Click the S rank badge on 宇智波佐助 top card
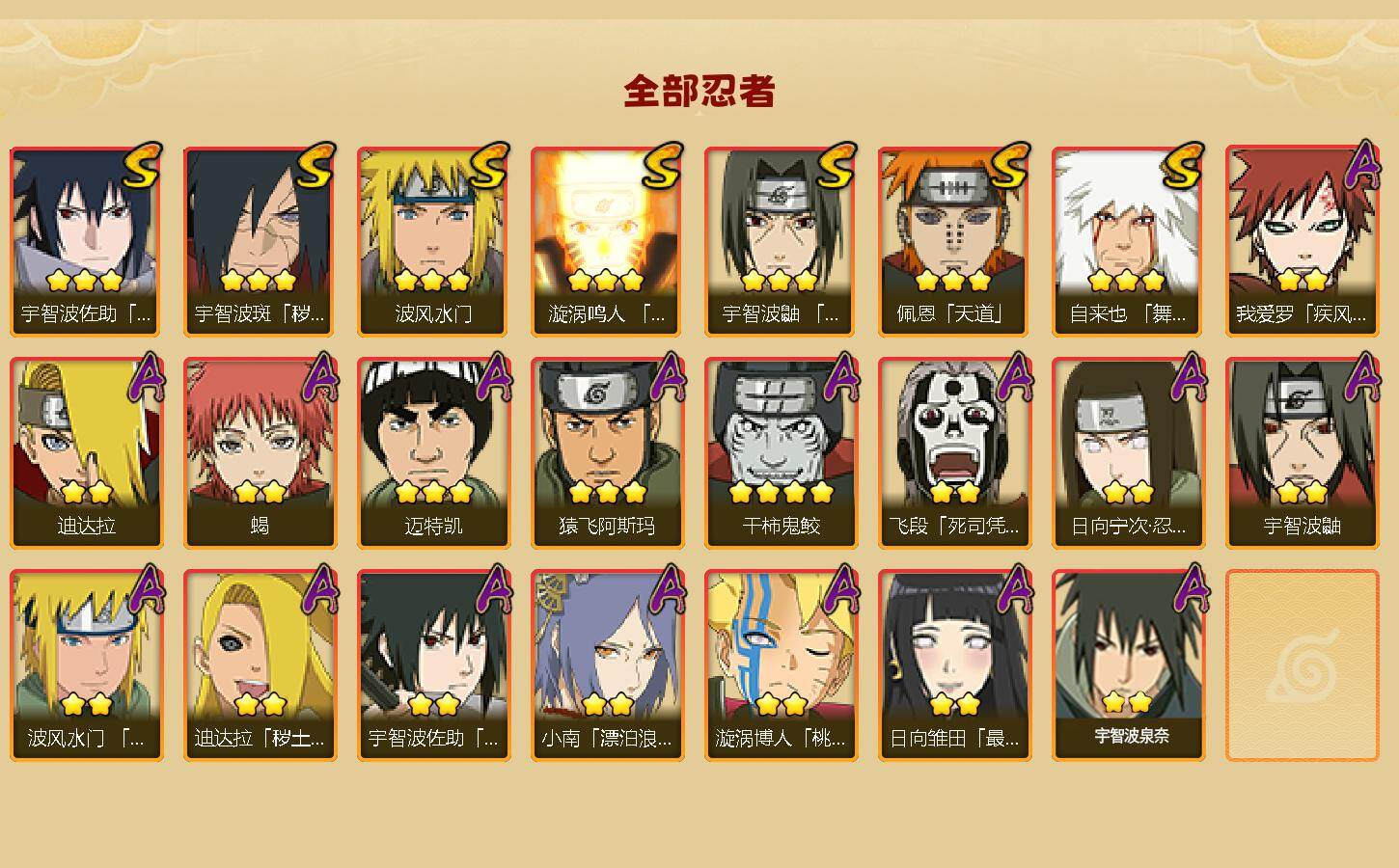This screenshot has width=1399, height=868. pyautogui.click(x=142, y=165)
